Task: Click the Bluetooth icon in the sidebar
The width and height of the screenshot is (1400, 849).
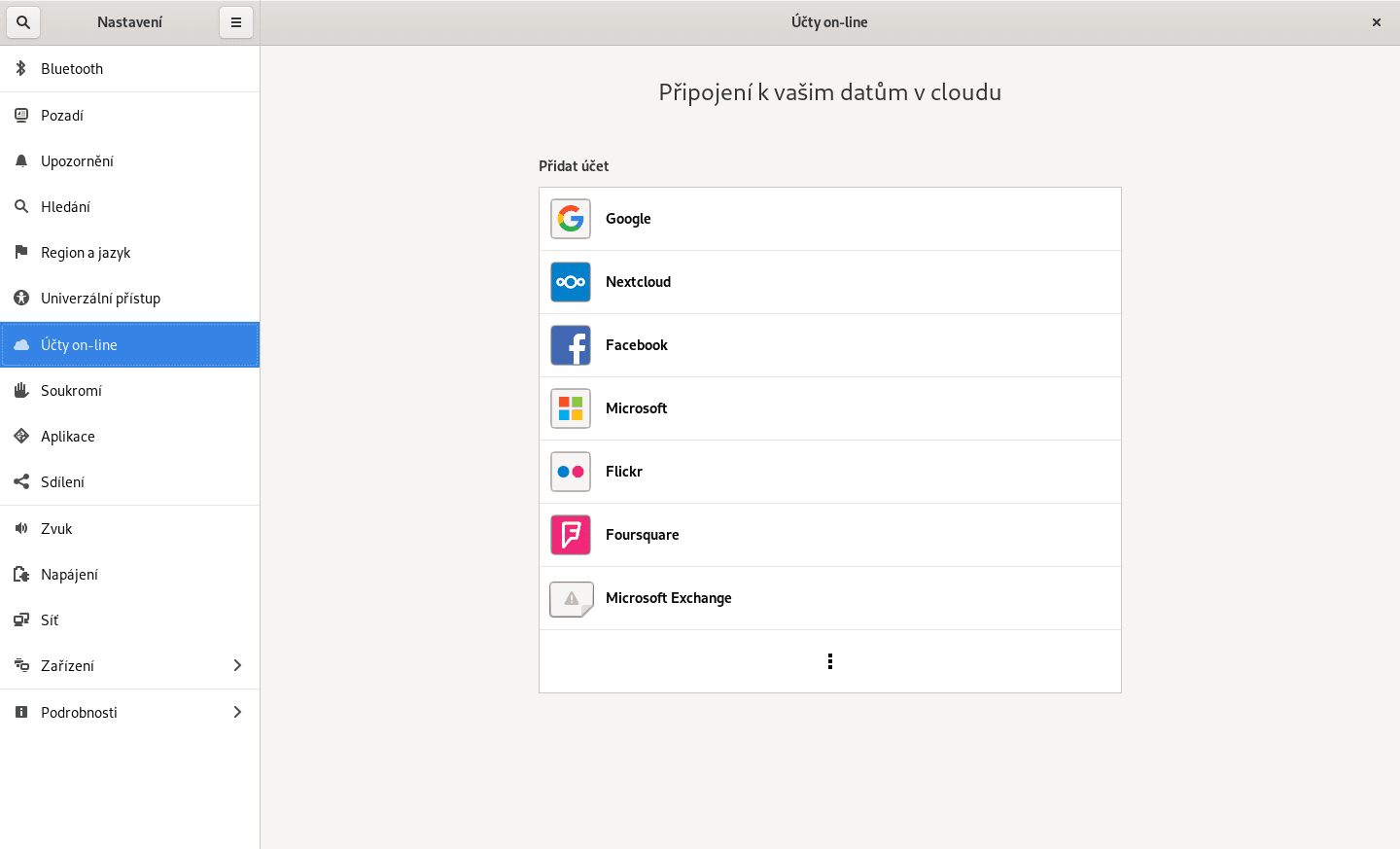Action: click(21, 69)
